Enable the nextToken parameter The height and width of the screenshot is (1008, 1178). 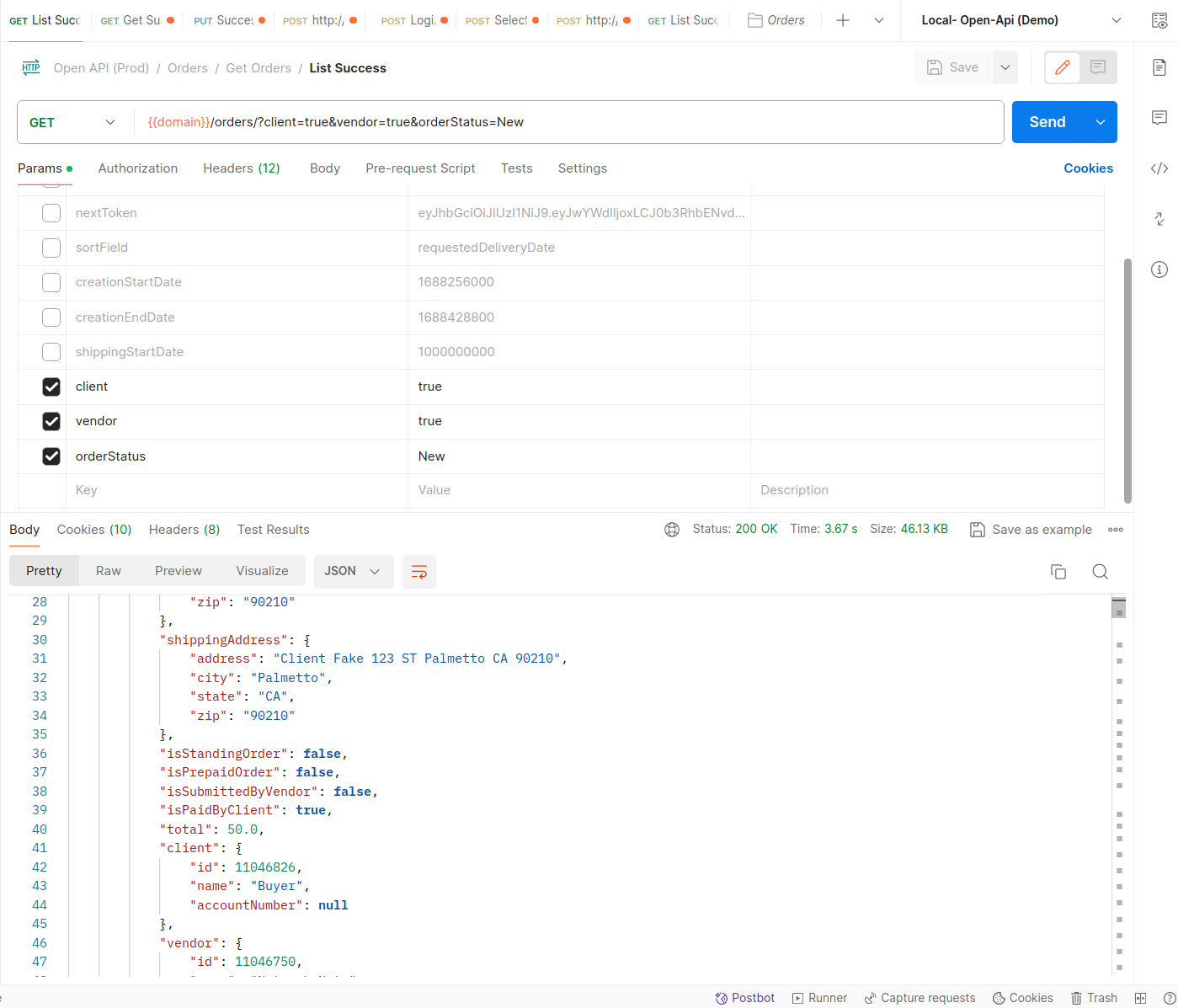coord(51,213)
